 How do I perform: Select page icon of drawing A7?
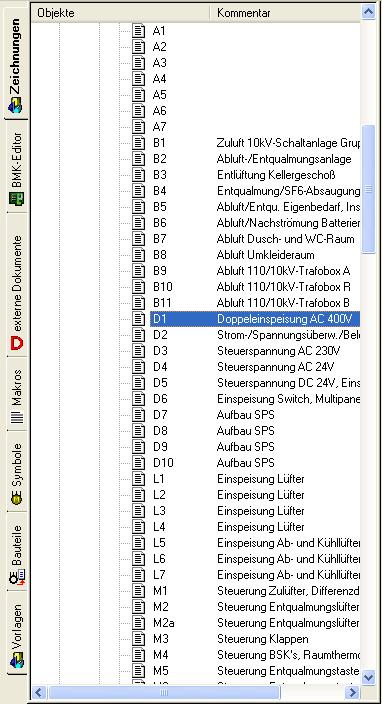point(139,127)
